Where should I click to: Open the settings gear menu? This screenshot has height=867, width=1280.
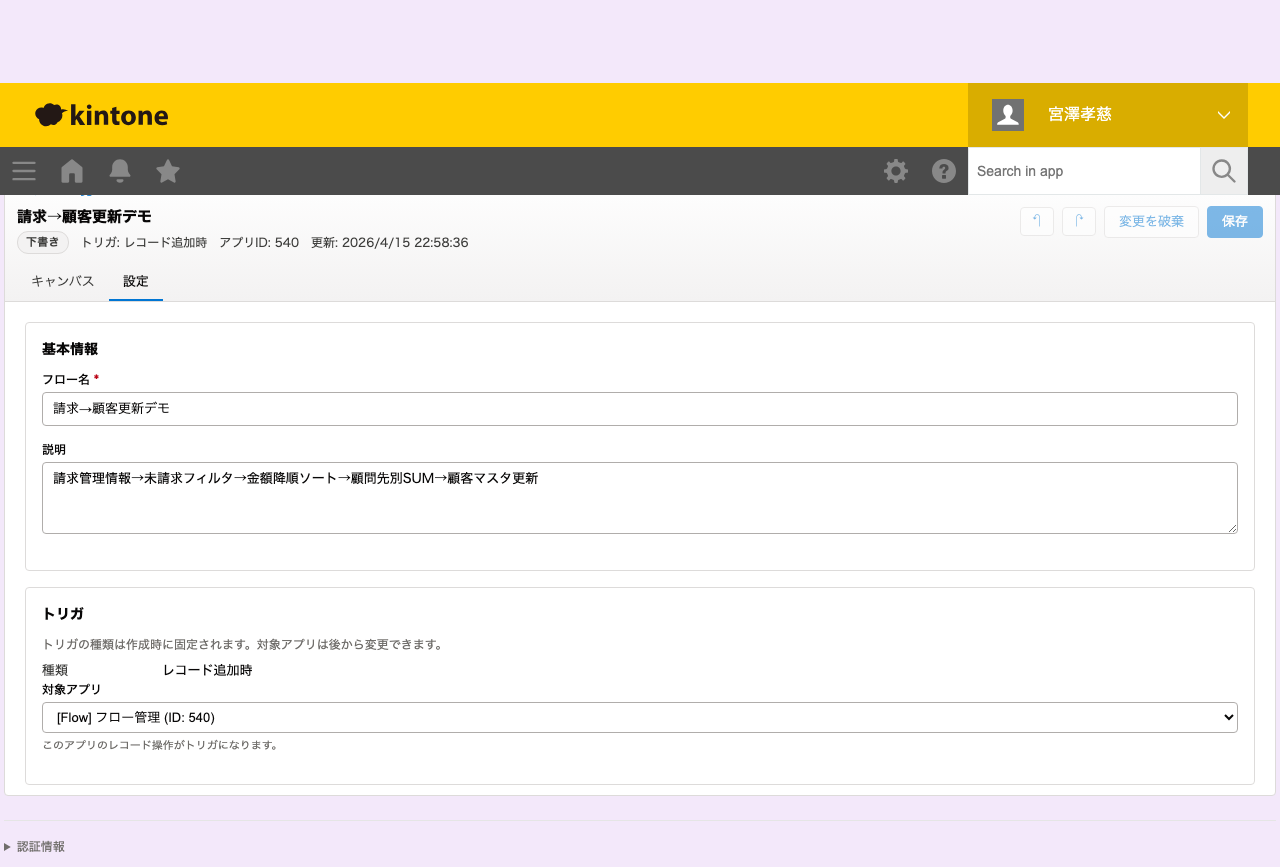tap(896, 171)
